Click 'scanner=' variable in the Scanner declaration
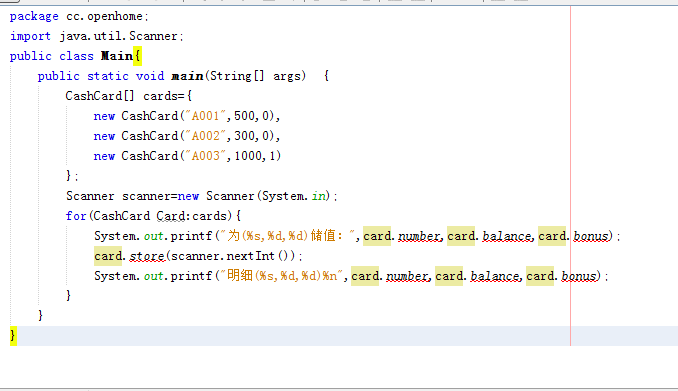This screenshot has width=678, height=391. tap(150, 196)
